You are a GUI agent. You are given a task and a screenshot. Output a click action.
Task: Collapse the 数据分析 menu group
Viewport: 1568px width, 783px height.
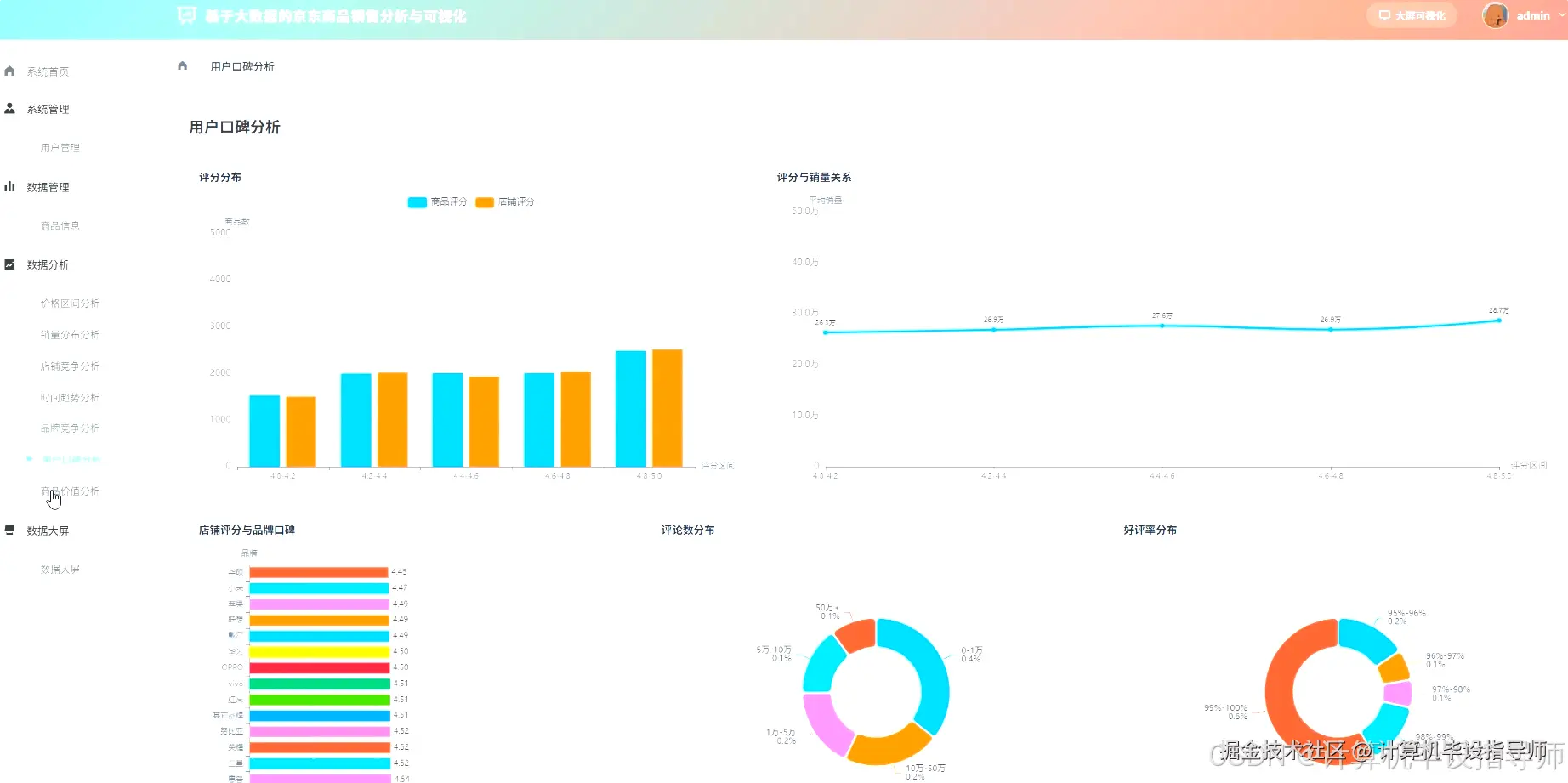[48, 265]
